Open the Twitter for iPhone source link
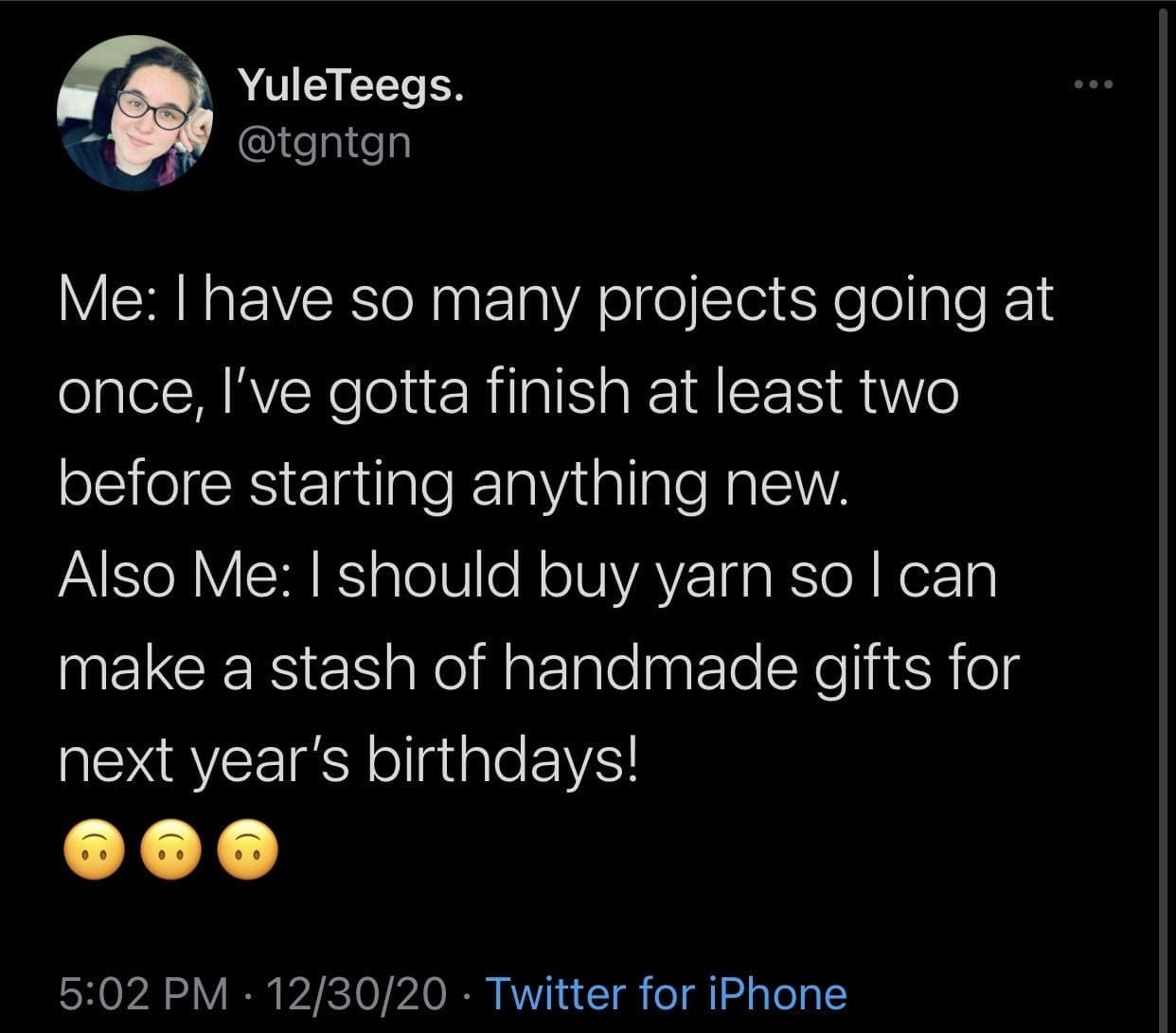 coord(666,993)
